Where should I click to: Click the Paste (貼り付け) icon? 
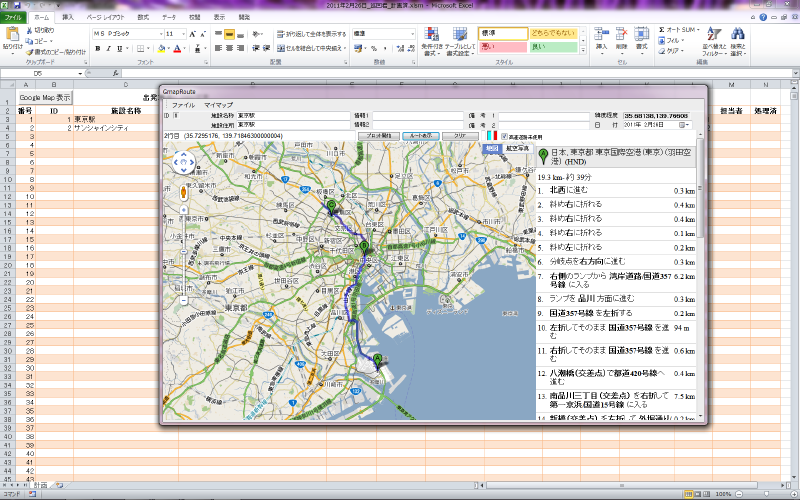(x=11, y=35)
